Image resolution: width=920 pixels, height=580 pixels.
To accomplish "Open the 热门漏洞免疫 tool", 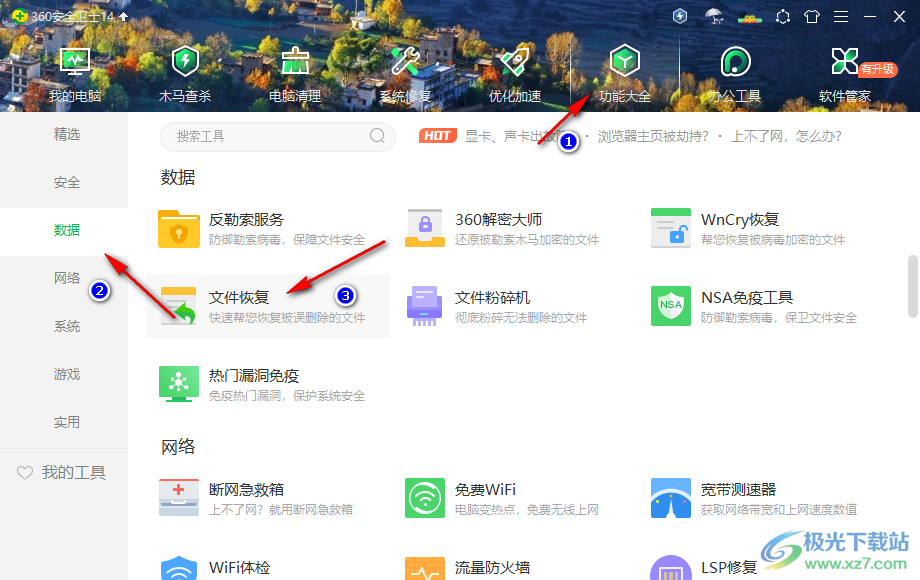I will click(x=262, y=384).
